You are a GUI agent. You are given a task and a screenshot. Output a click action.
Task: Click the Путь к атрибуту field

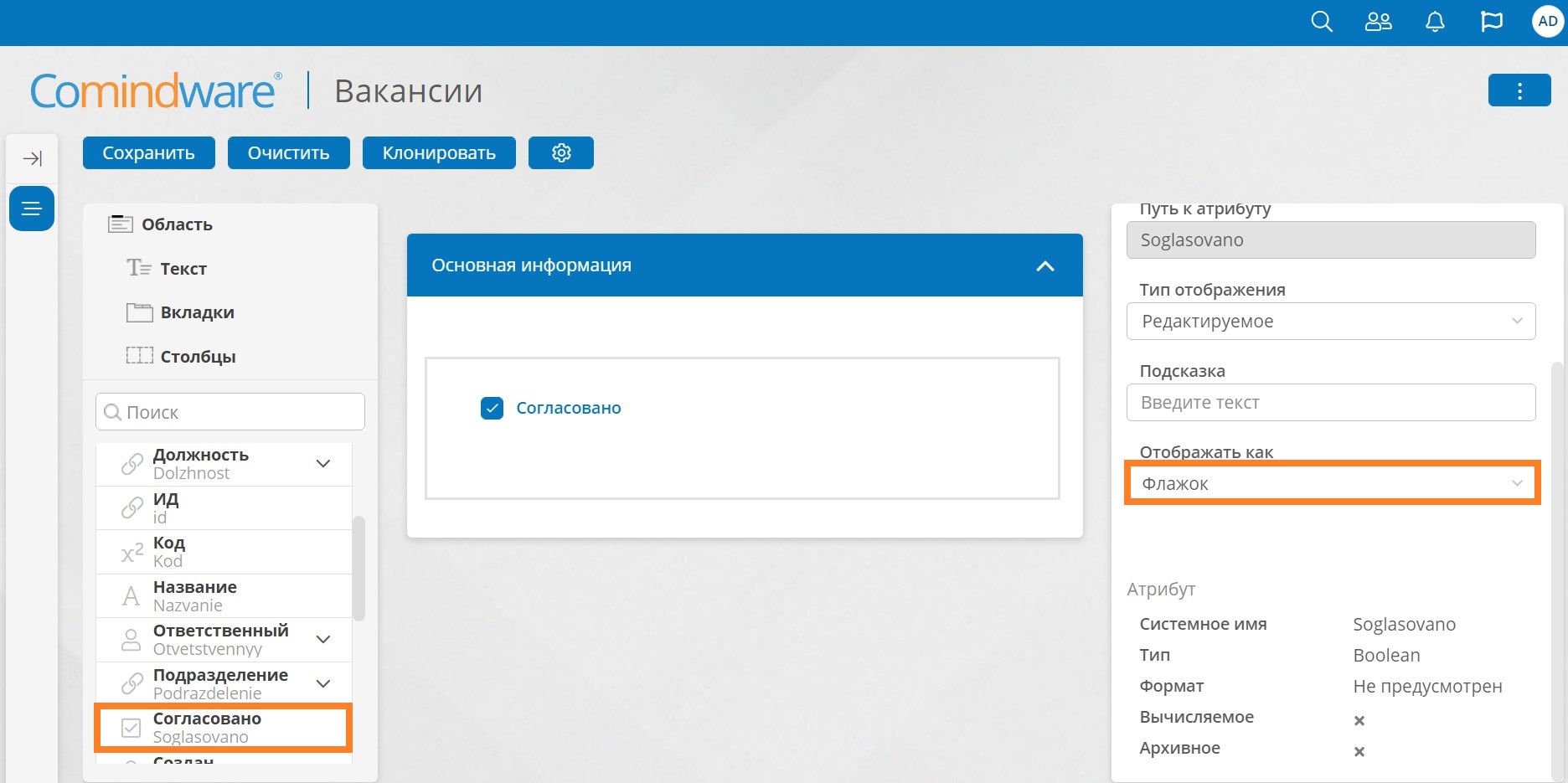[x=1331, y=240]
